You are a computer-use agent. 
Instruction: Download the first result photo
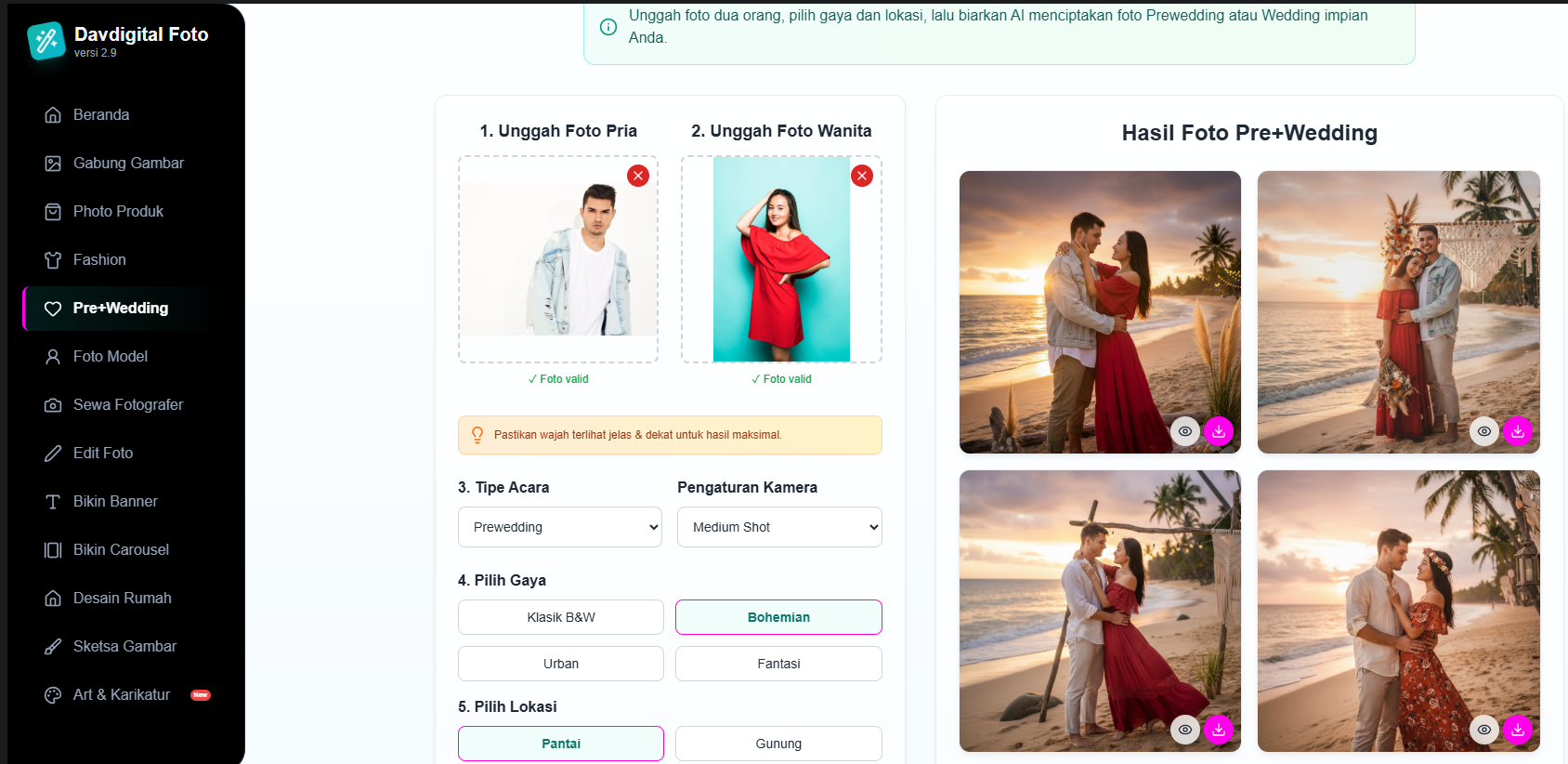(1219, 431)
